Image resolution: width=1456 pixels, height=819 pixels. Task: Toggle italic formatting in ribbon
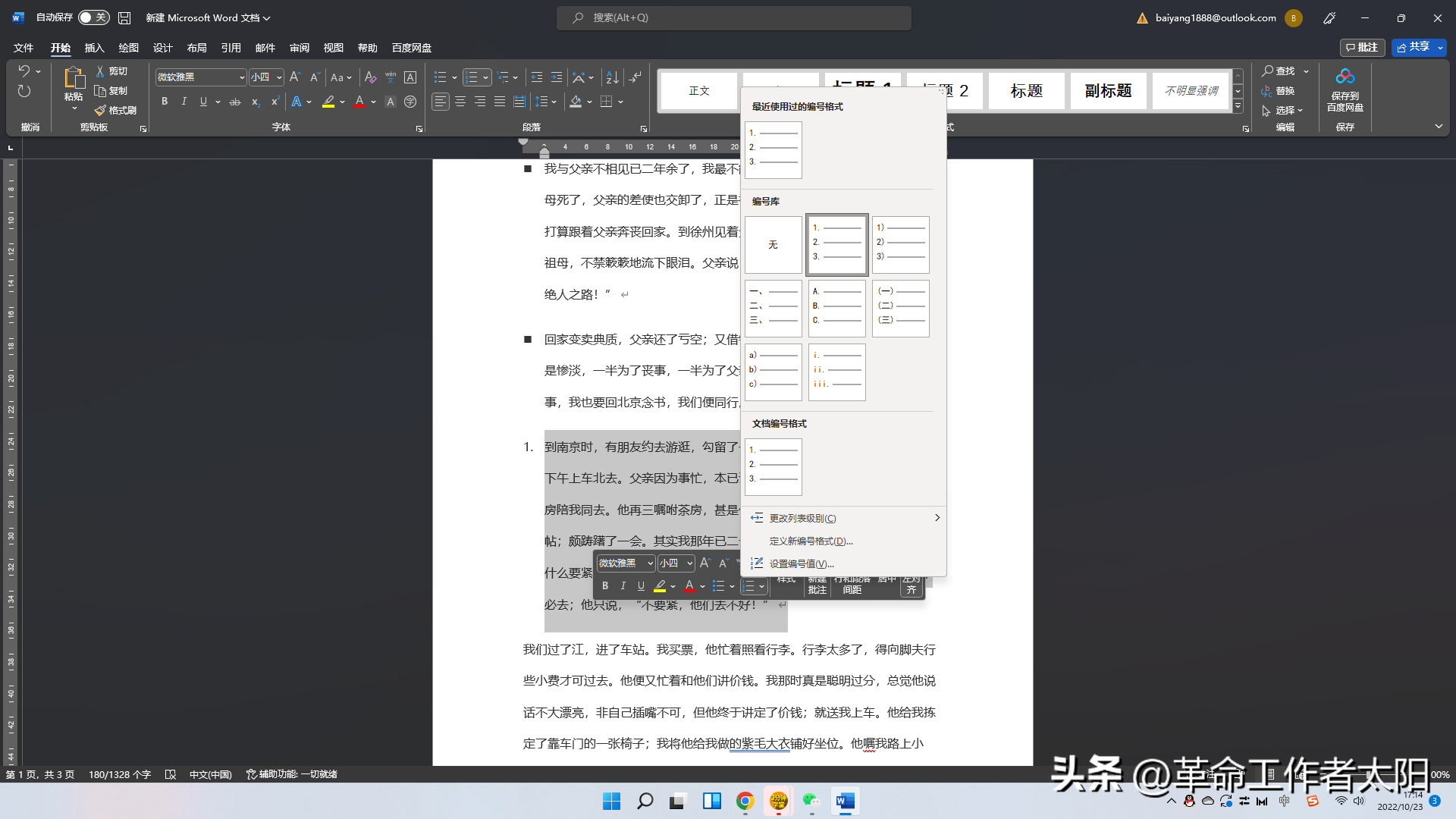click(x=184, y=102)
